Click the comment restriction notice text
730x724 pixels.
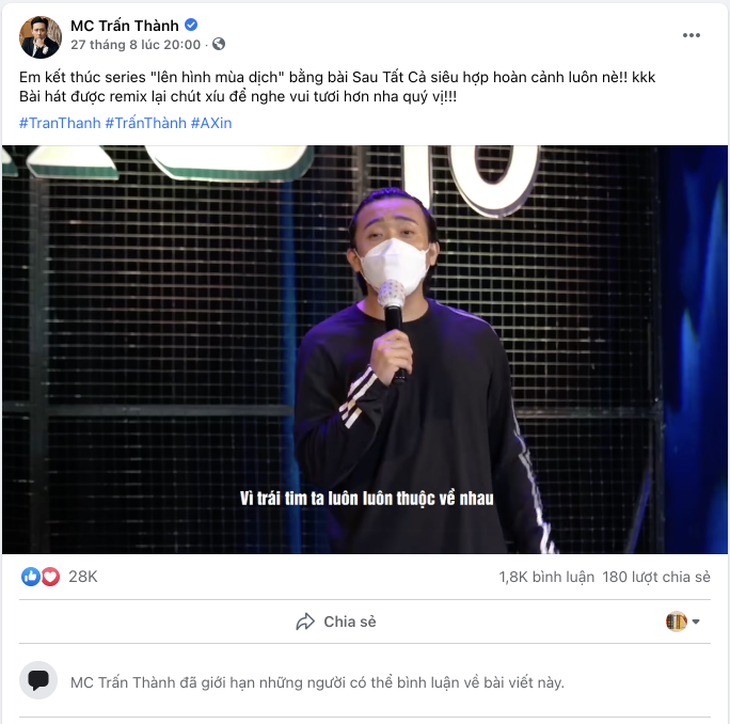pyautogui.click(x=317, y=683)
